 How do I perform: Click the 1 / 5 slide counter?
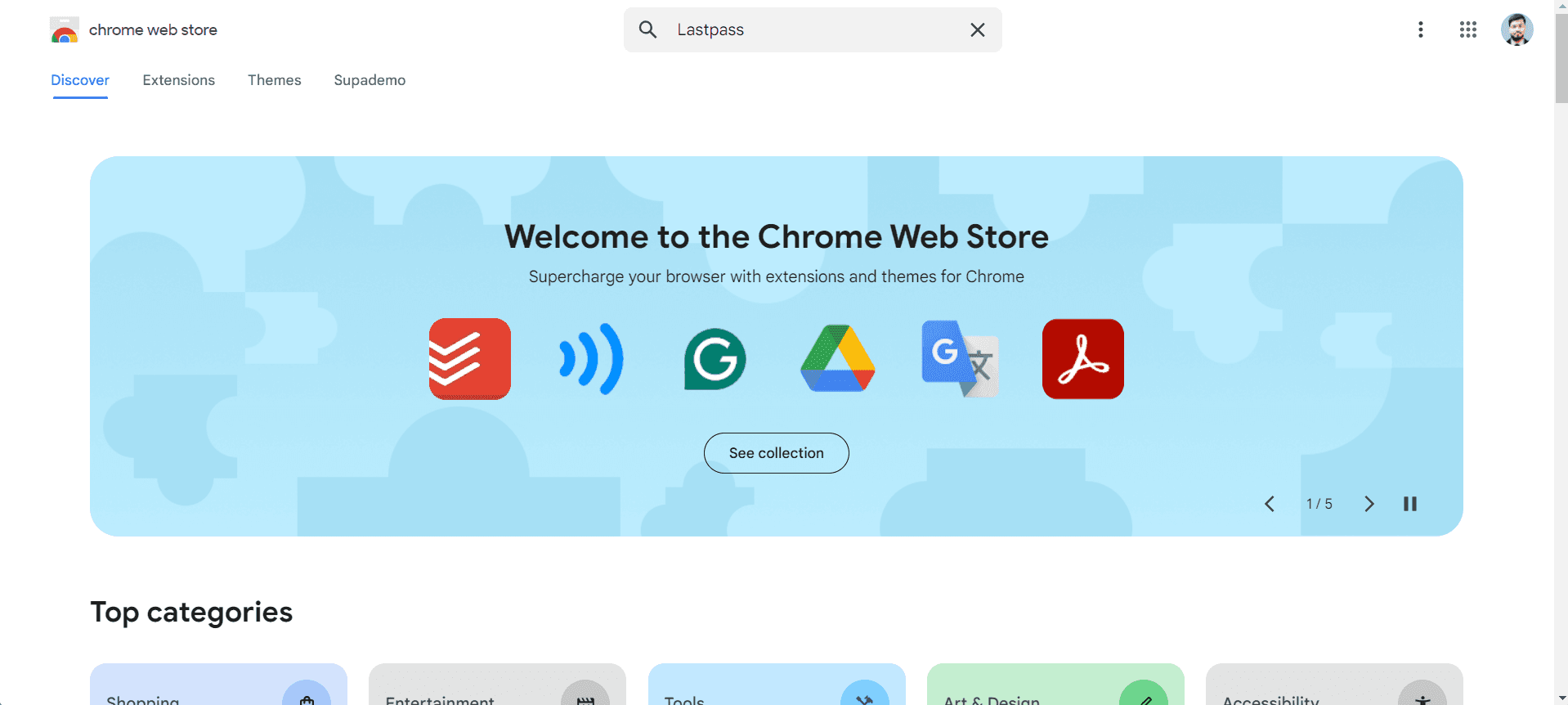point(1319,504)
